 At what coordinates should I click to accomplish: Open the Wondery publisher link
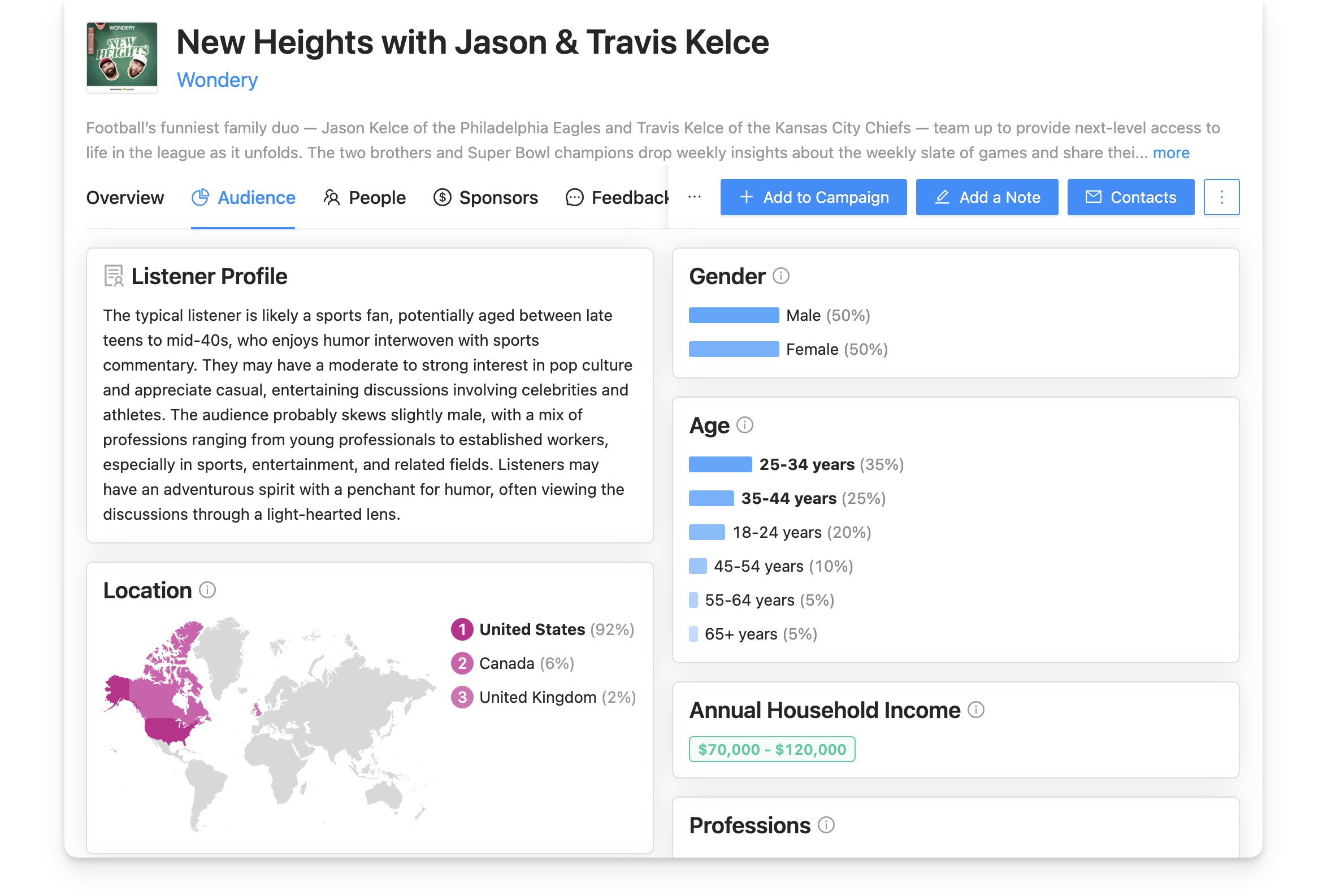217,80
